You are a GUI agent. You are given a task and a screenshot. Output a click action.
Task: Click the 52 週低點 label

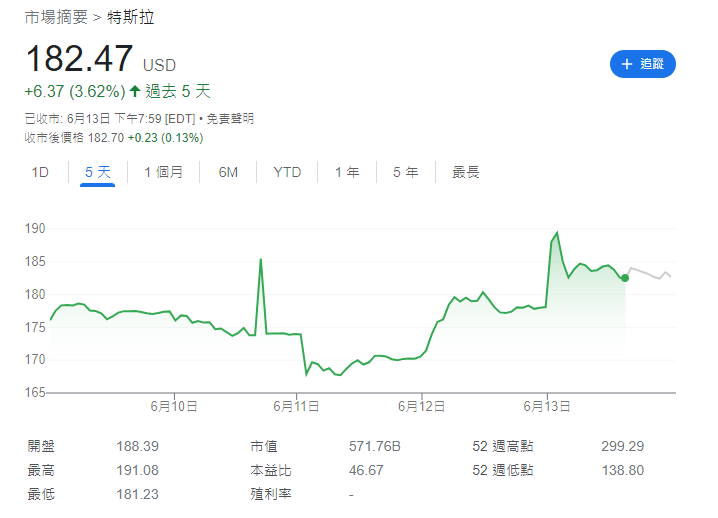tap(503, 470)
